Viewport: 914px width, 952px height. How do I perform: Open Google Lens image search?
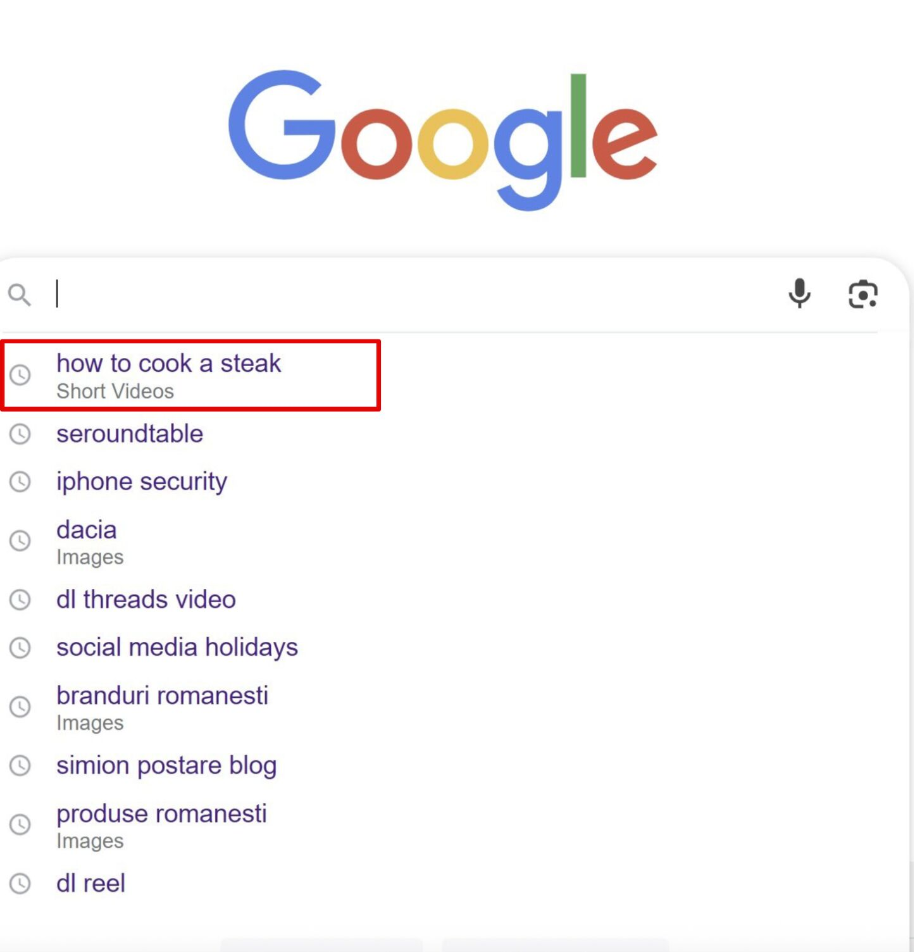pos(863,294)
